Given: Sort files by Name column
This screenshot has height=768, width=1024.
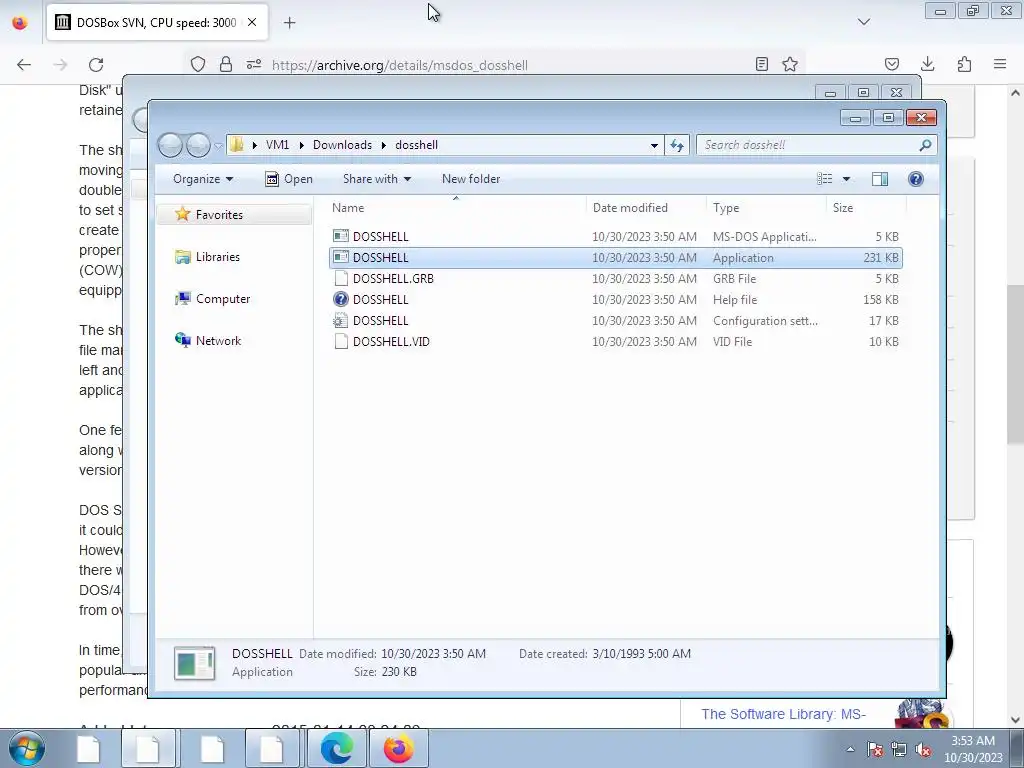Looking at the screenshot, I should point(456,208).
